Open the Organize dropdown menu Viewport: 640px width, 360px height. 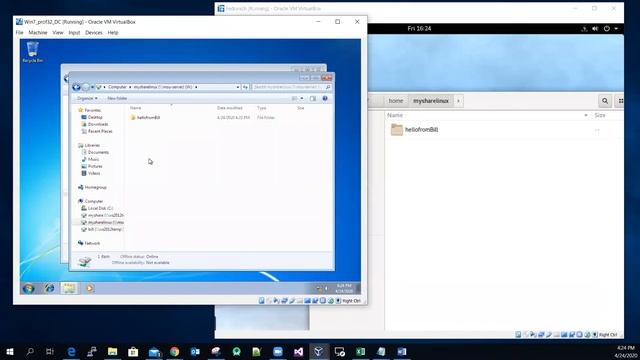tap(87, 98)
